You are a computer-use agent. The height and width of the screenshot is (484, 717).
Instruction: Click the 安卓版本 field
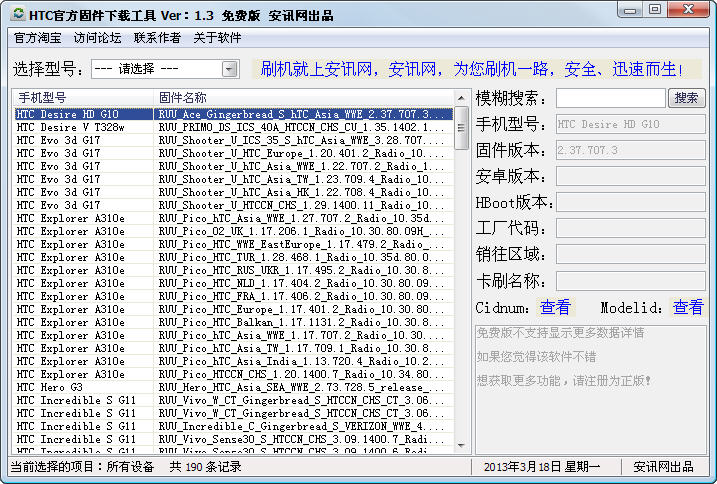pos(631,176)
